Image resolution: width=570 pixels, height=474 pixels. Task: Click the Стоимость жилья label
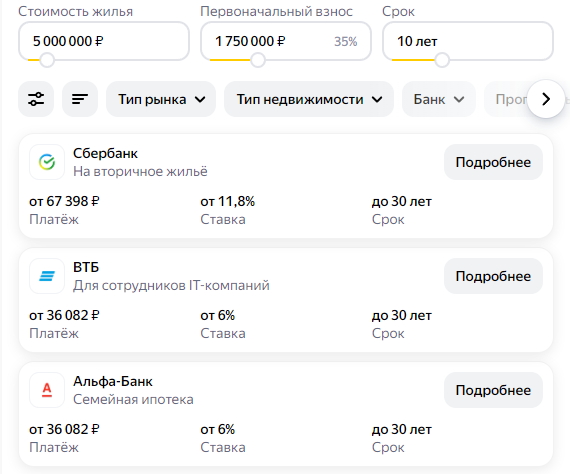[76, 12]
